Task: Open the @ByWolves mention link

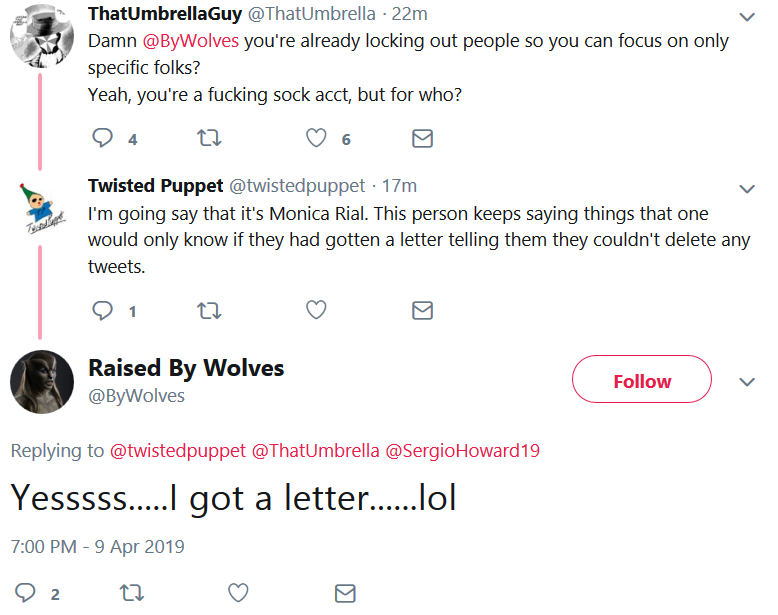Action: 191,41
